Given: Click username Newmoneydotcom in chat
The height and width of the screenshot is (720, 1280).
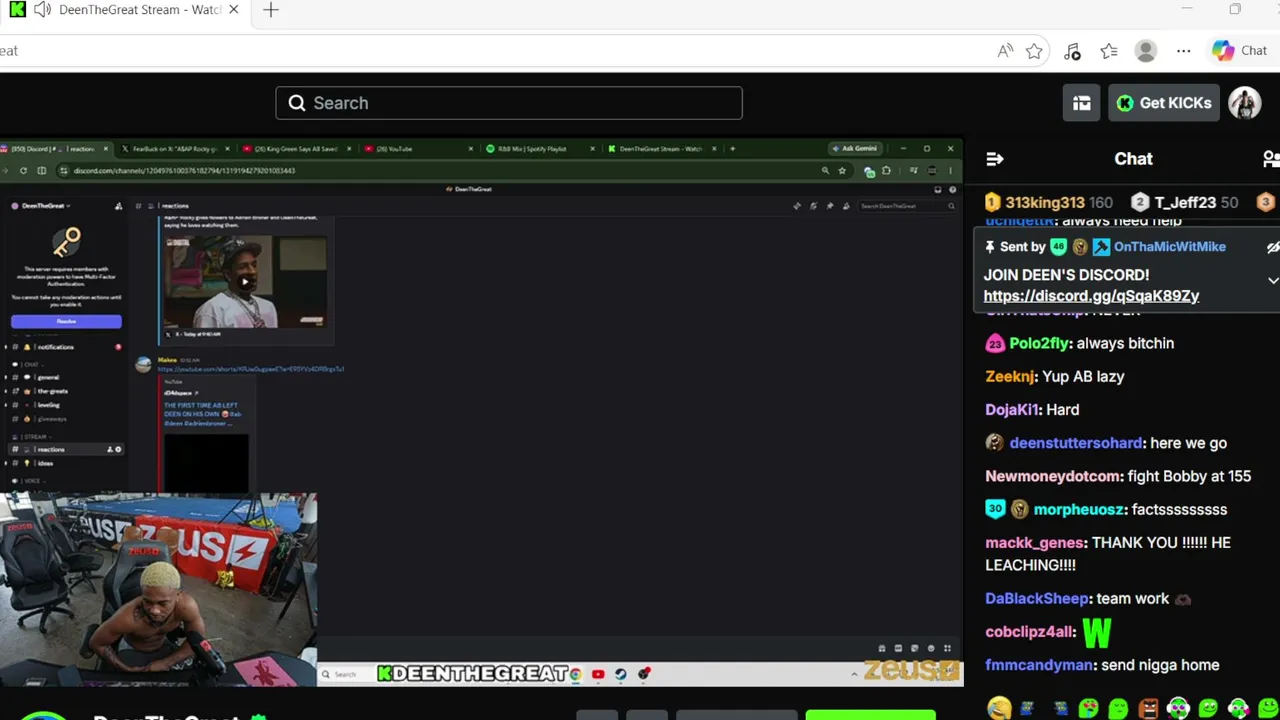Looking at the screenshot, I should coord(1054,476).
